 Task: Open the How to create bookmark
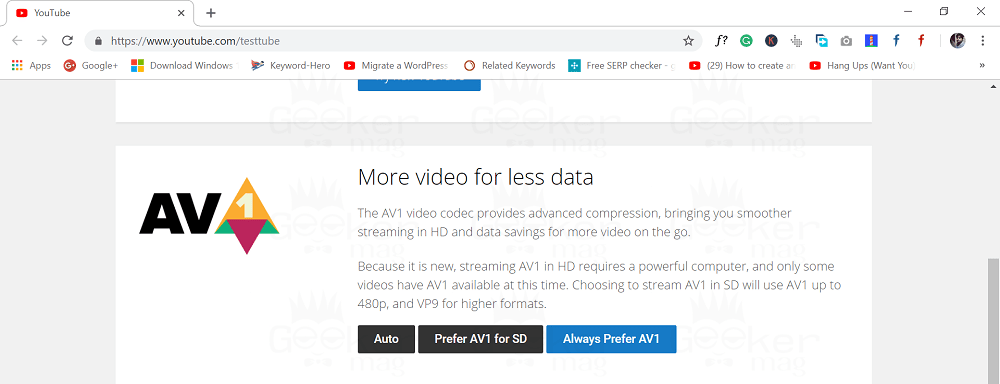[x=742, y=65]
